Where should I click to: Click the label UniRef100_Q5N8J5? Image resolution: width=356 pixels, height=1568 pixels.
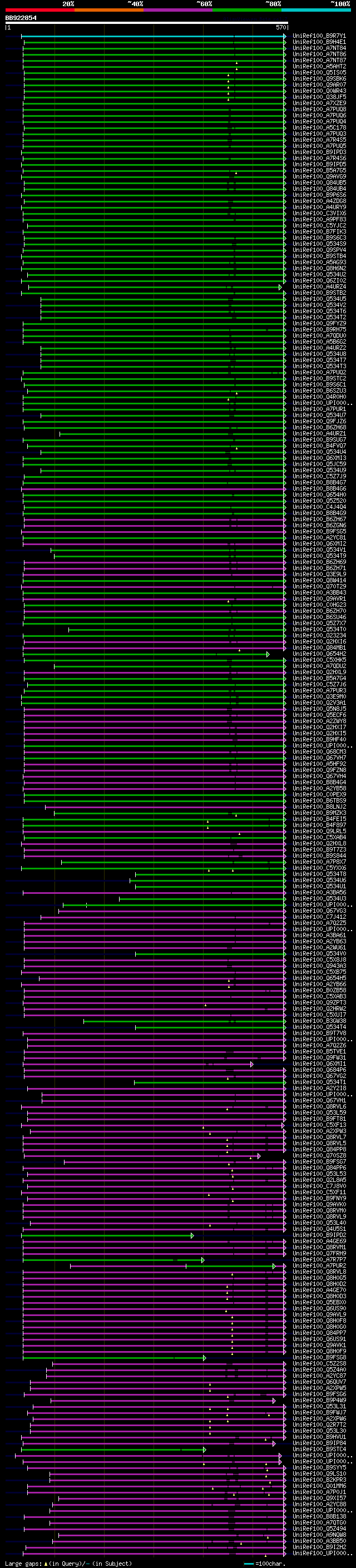[x=319, y=709]
